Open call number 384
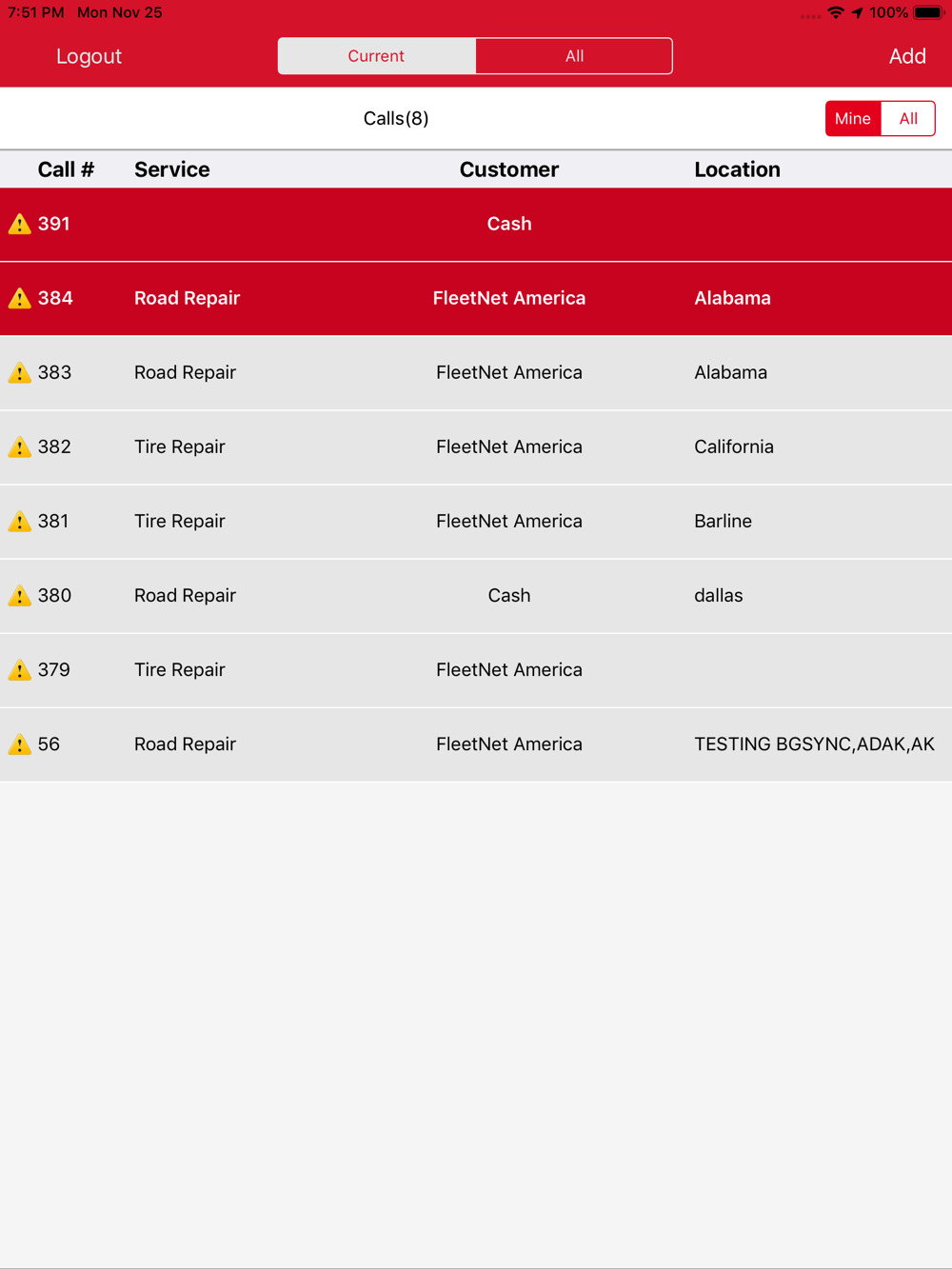The width and height of the screenshot is (952, 1269). coord(476,298)
